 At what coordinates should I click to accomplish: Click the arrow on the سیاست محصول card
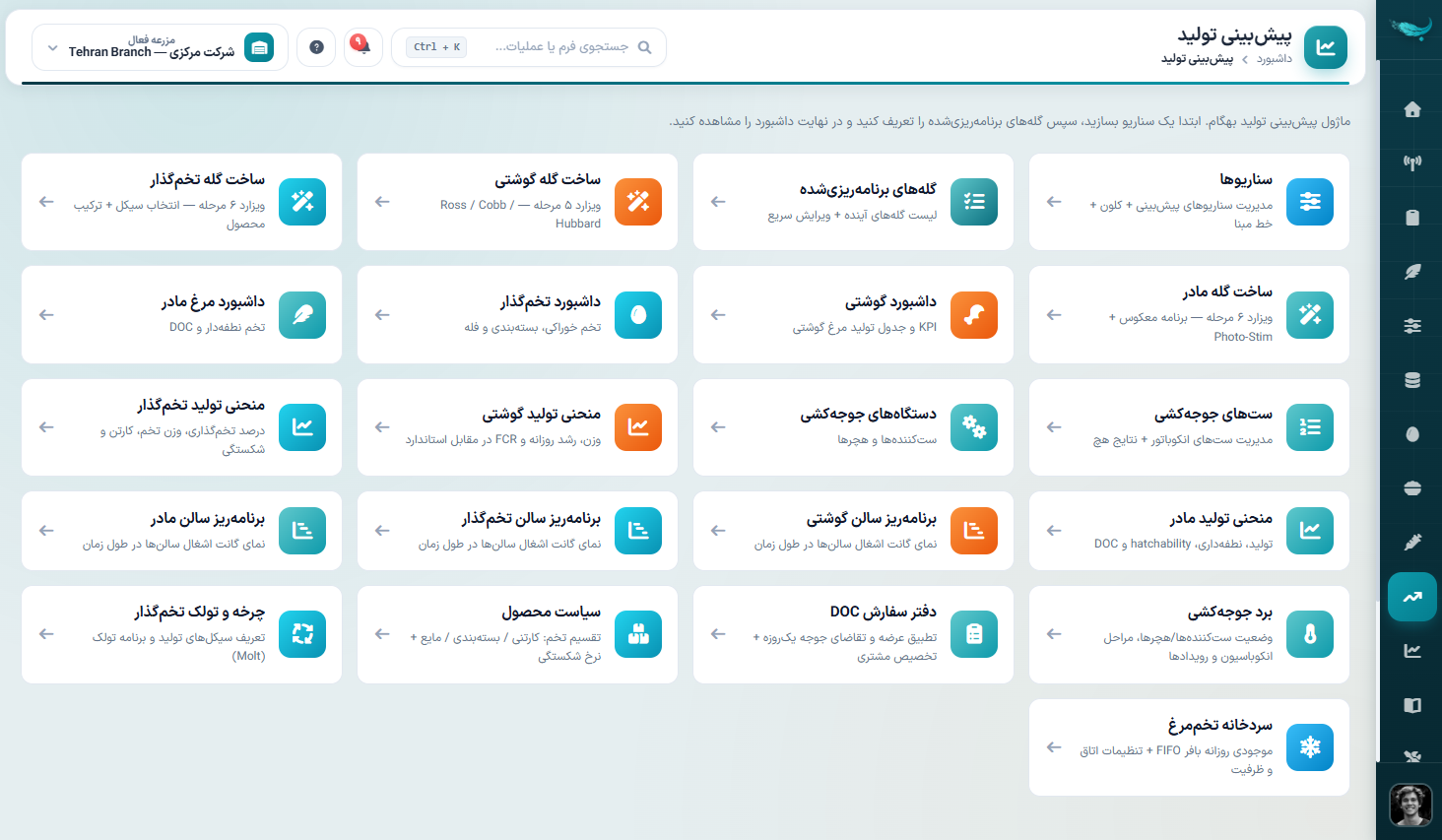point(382,634)
